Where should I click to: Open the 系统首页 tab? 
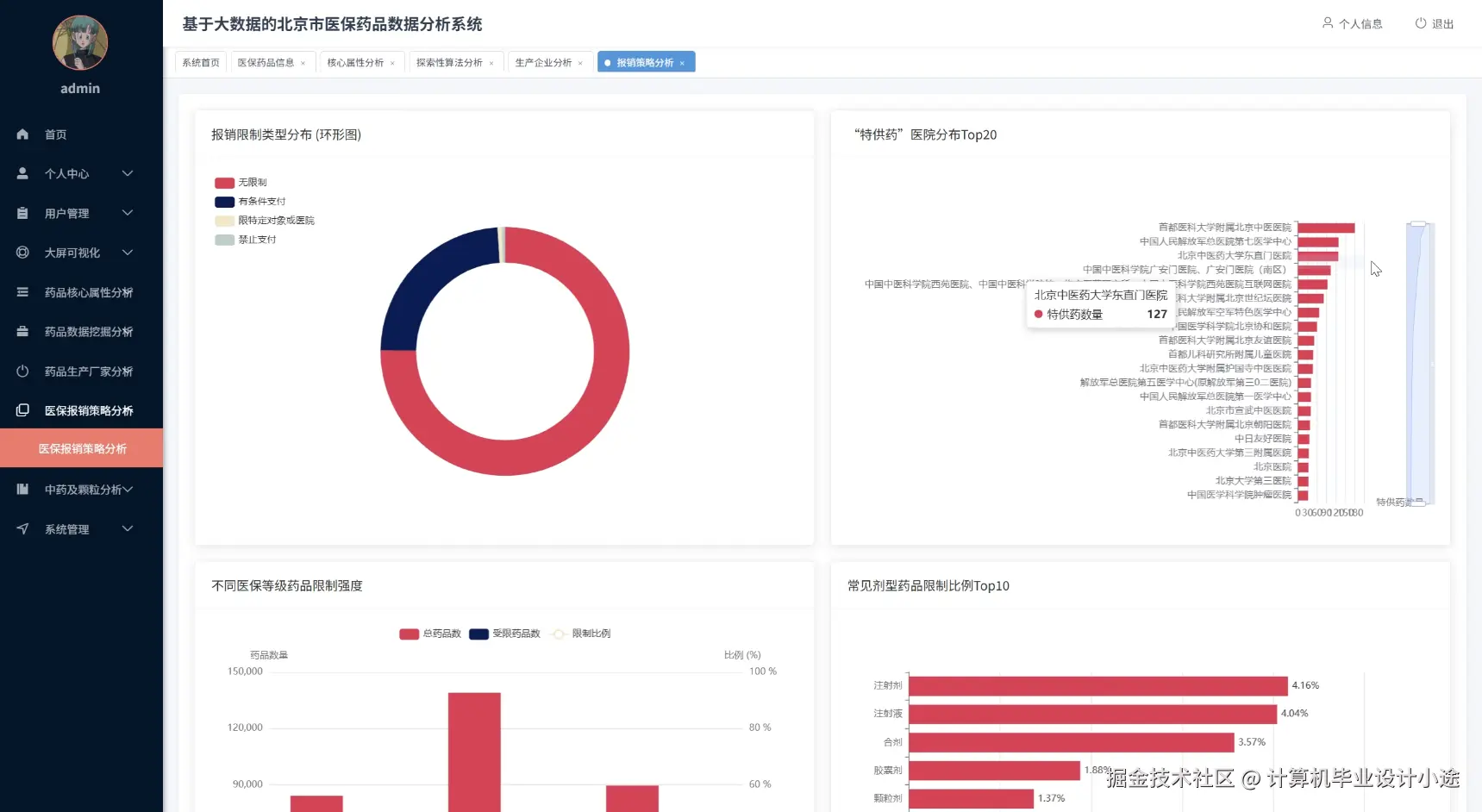(x=200, y=61)
